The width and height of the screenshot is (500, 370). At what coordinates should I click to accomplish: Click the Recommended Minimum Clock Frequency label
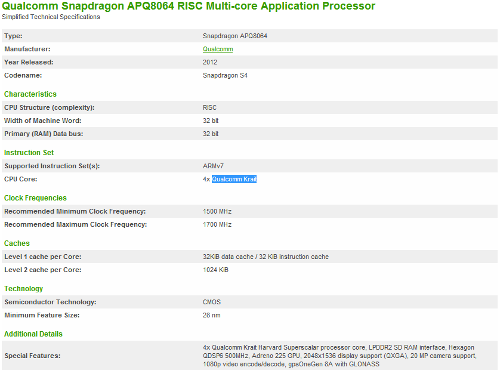[x=75, y=211]
